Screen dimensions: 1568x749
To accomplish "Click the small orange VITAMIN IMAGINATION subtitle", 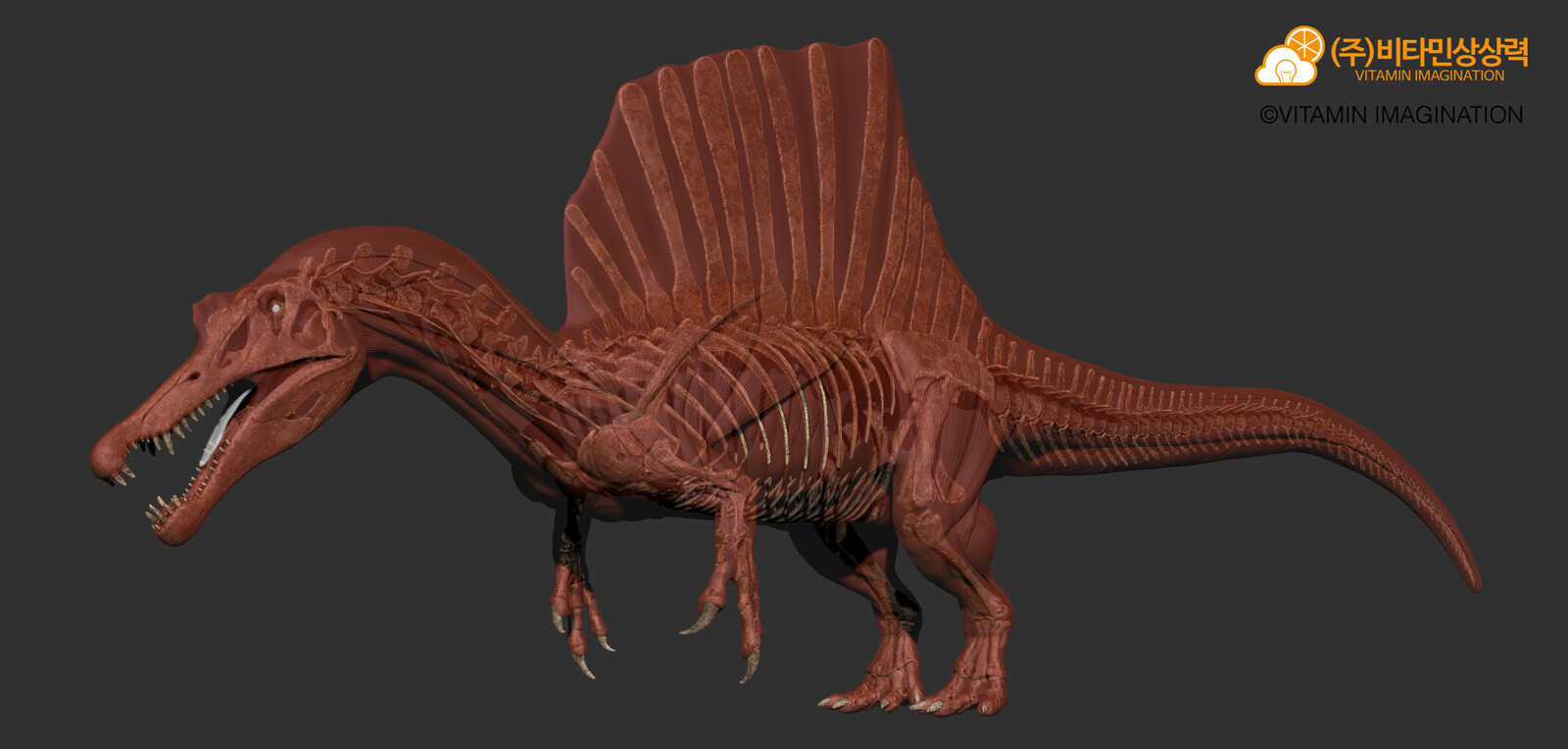I will click(x=1430, y=75).
